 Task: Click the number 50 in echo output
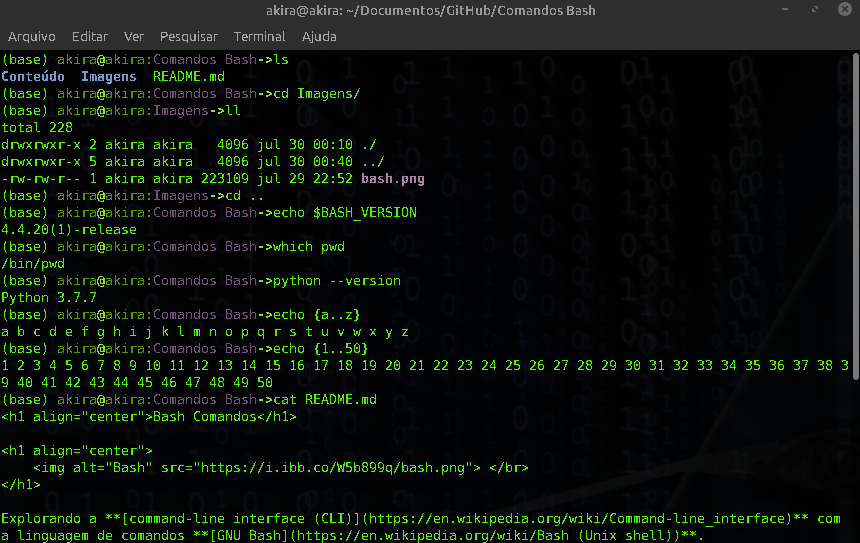tap(264, 382)
